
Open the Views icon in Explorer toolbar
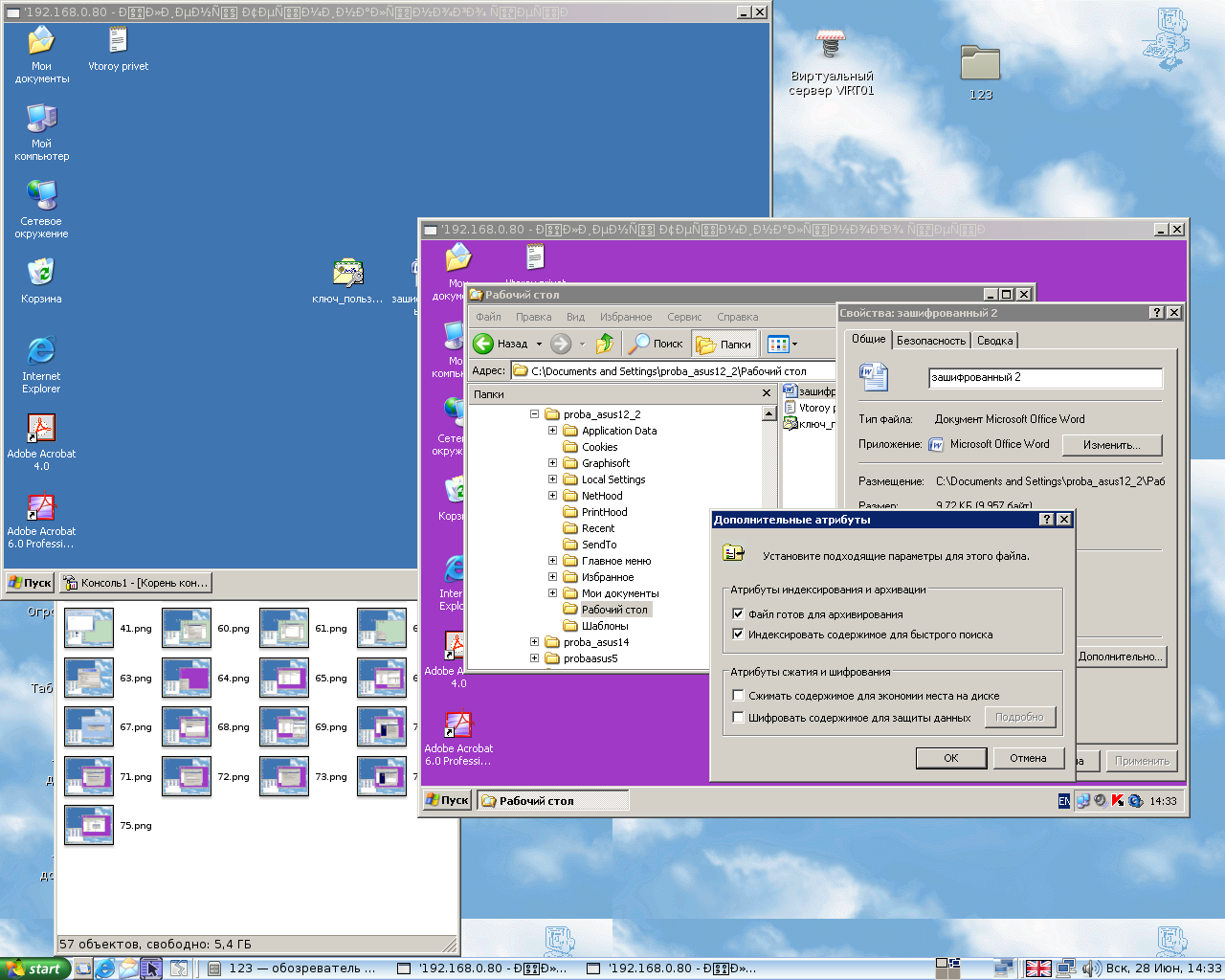pos(778,344)
